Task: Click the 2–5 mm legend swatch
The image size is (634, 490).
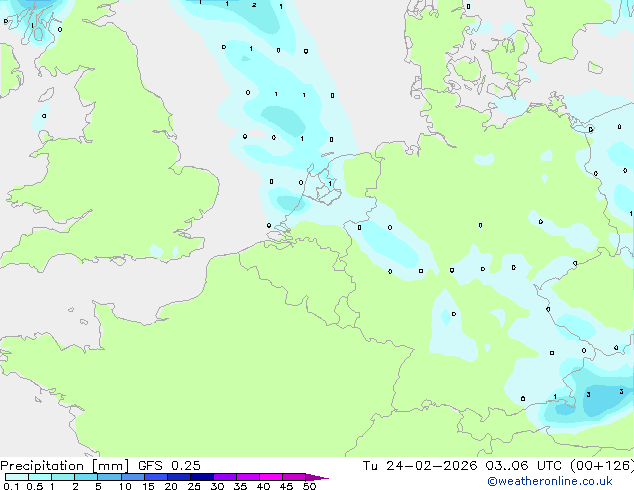Action: [86, 477]
